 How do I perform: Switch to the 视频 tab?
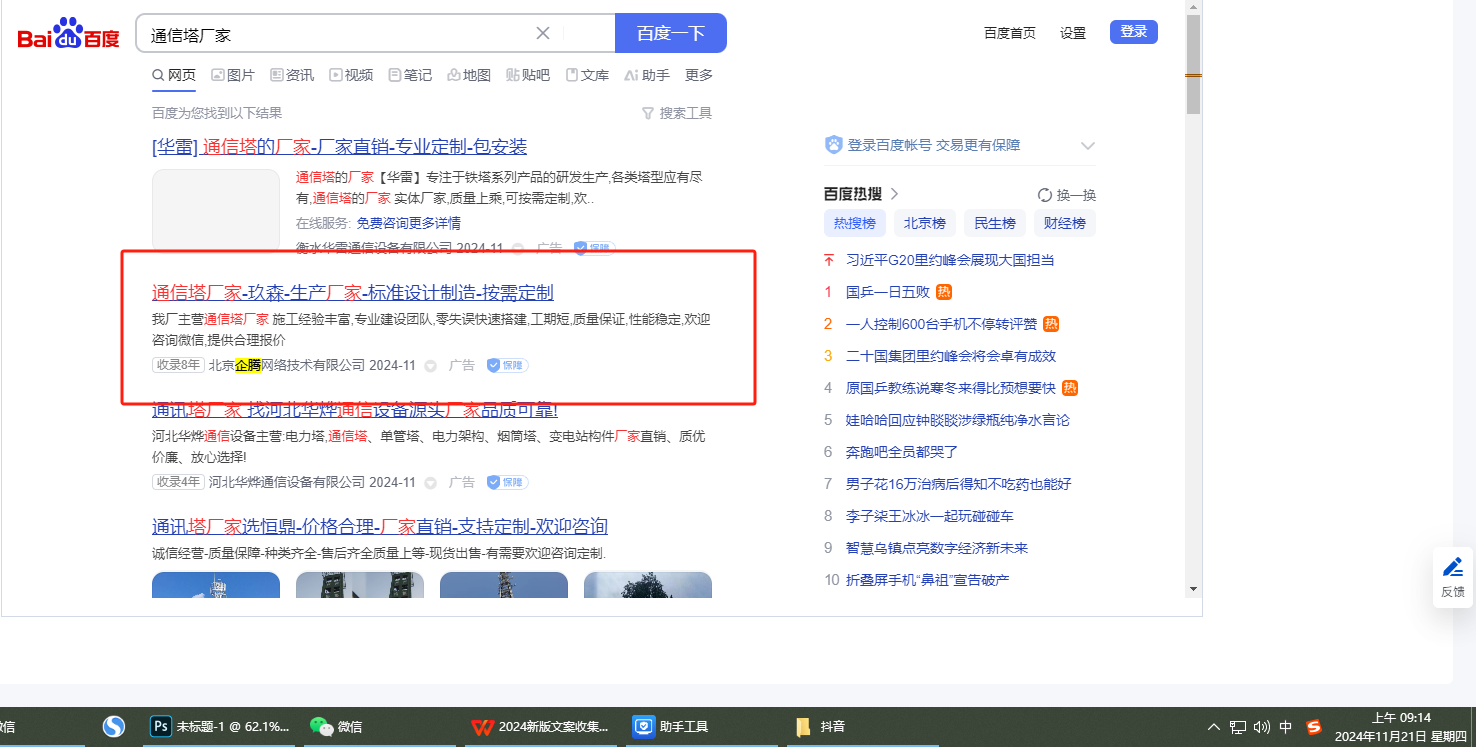(x=351, y=75)
